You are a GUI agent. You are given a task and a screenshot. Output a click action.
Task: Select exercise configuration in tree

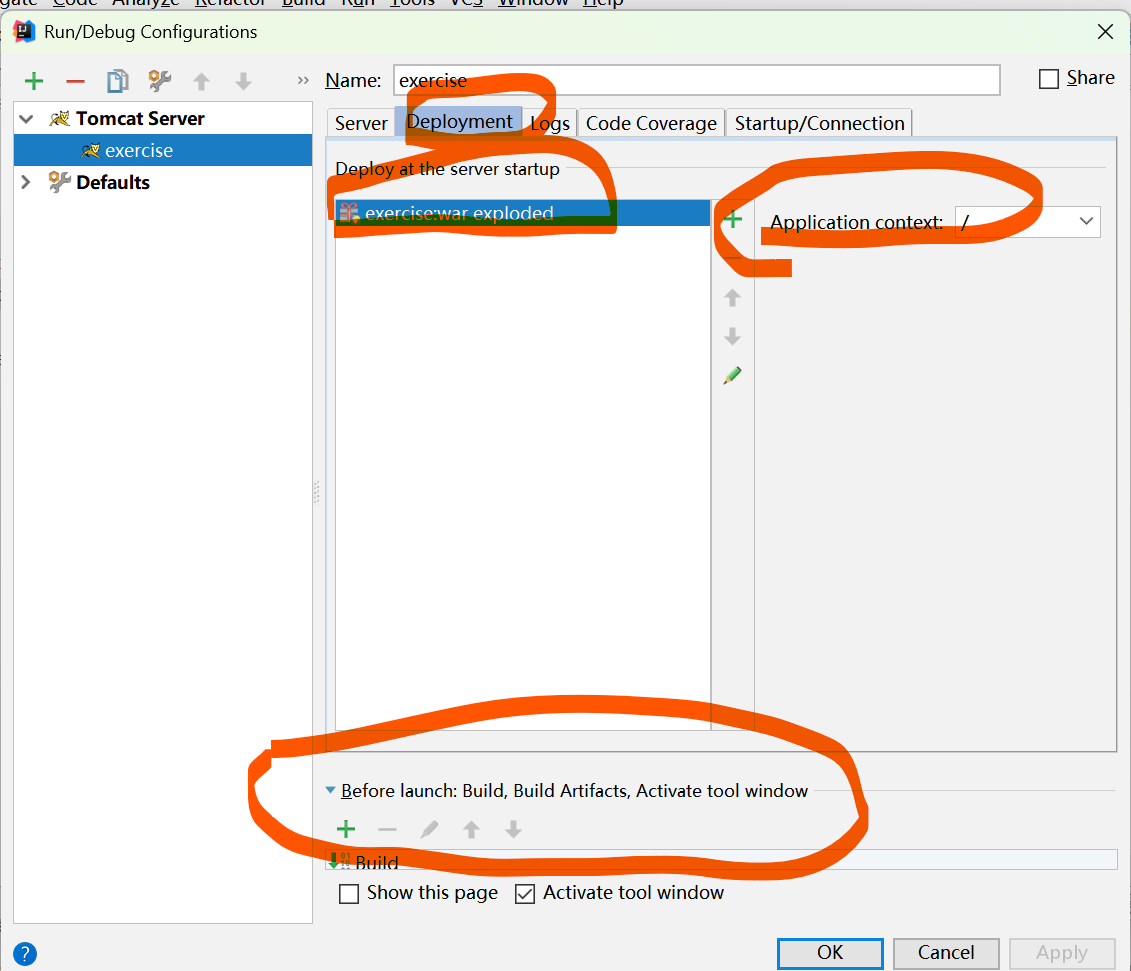(x=163, y=150)
